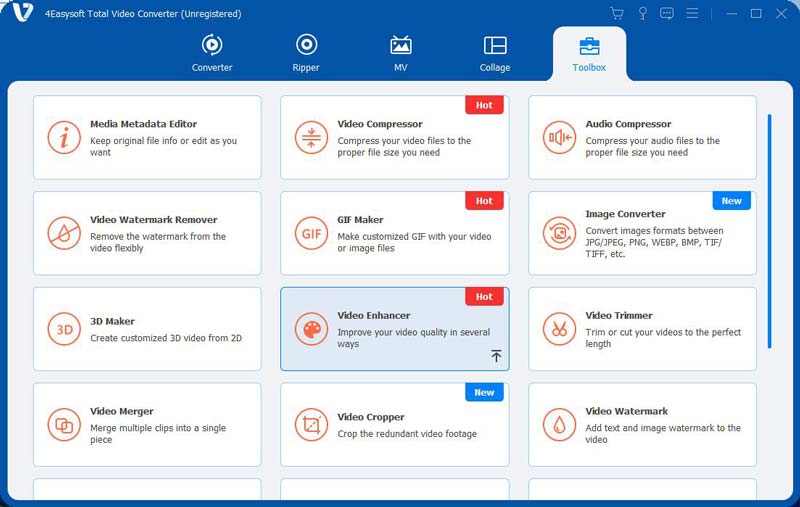
Task: Open Audio Compressor title
Action: point(628,124)
